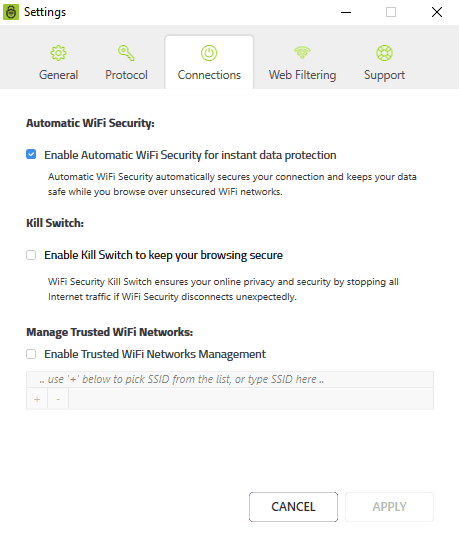Click the 'Kill Switch:' heading
This screenshot has width=459, height=545.
(x=55, y=223)
